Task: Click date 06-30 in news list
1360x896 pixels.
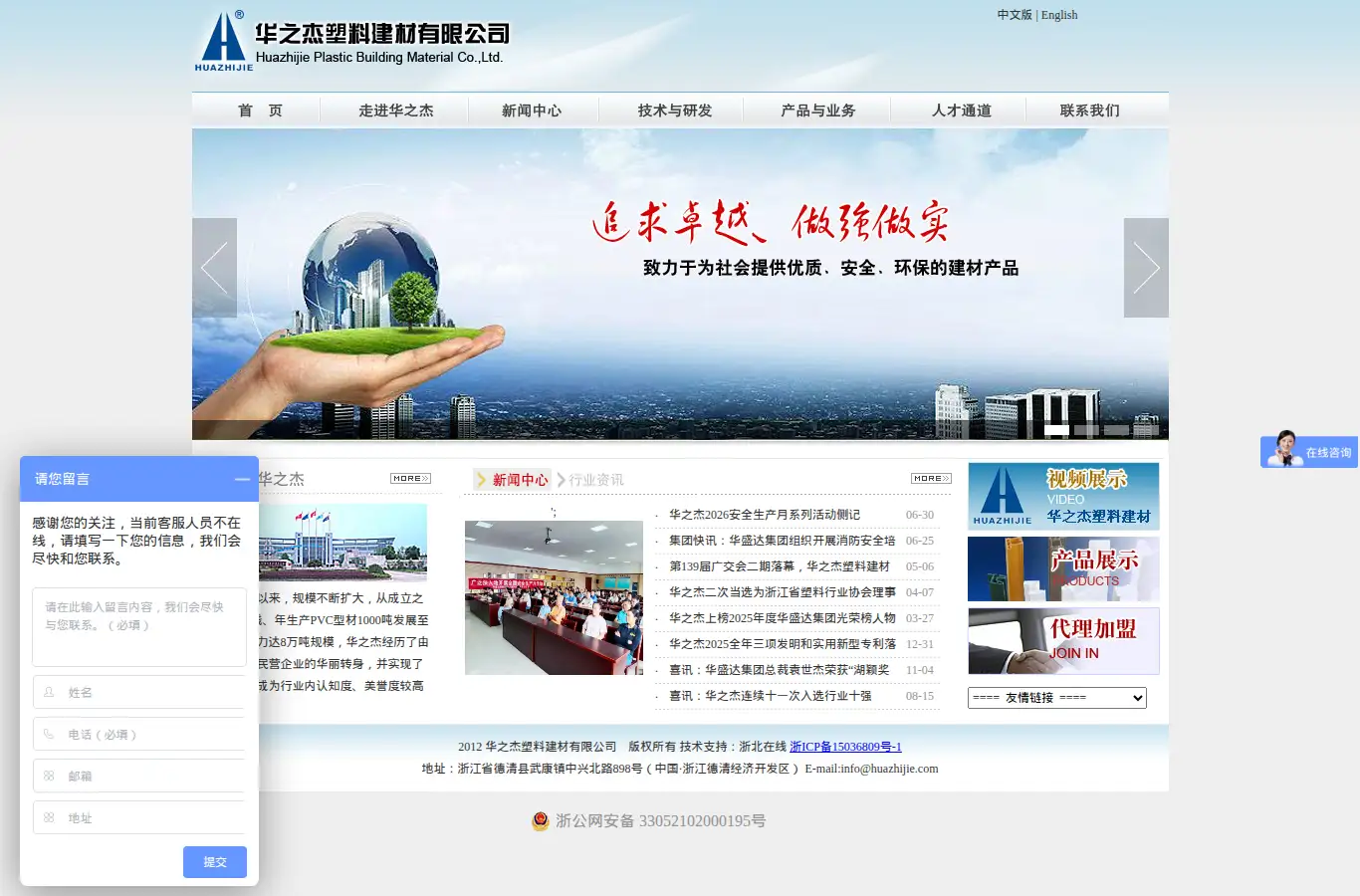Action: coord(920,515)
